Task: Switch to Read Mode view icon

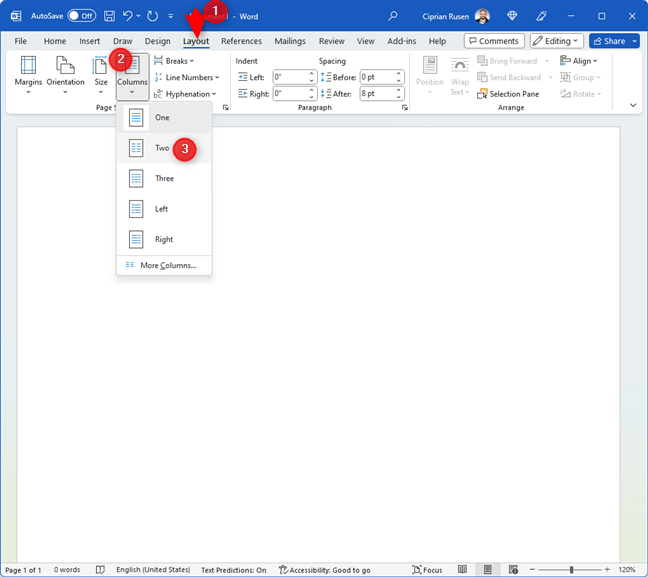Action: coord(462,570)
